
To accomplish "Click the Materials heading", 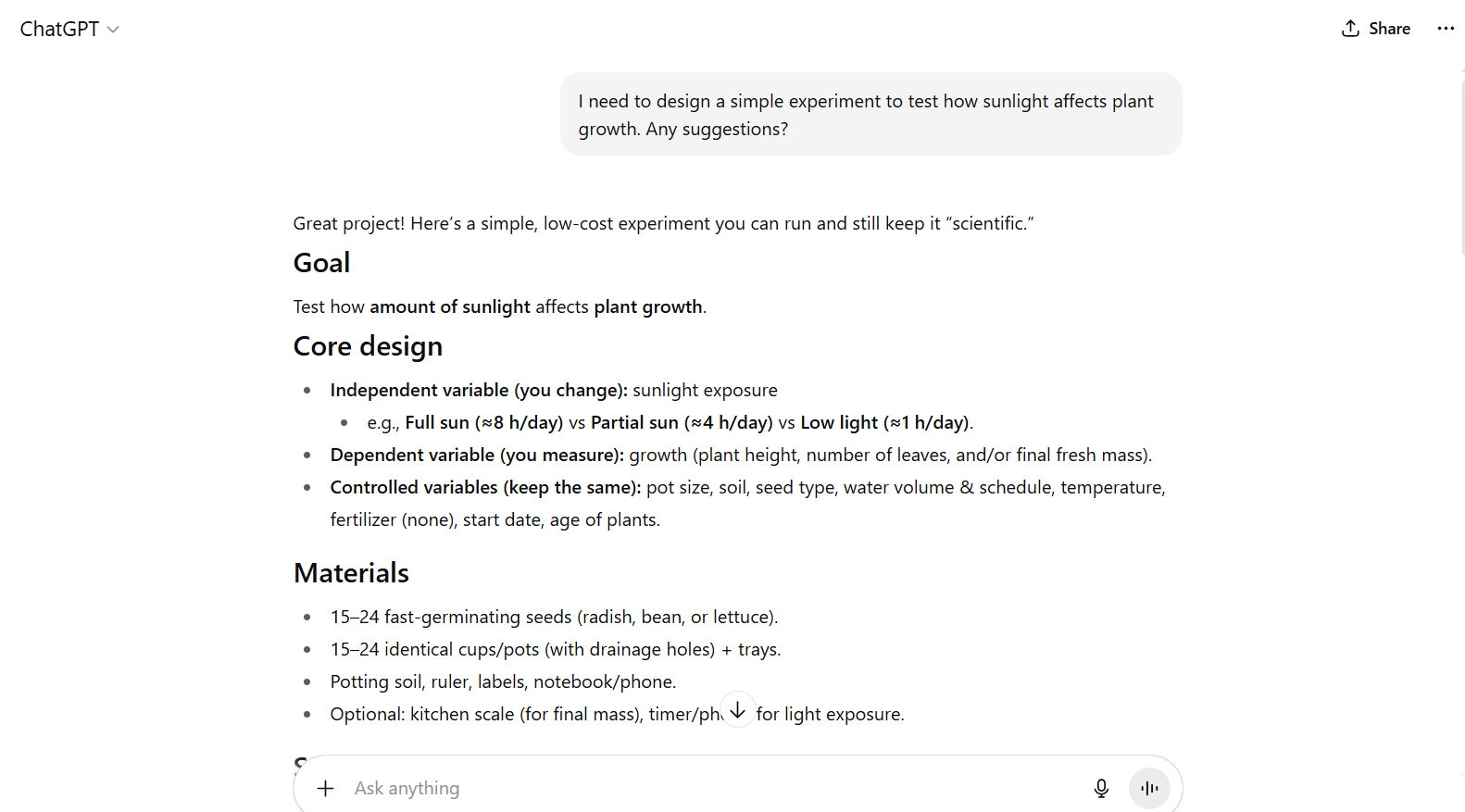I will click(x=351, y=573).
